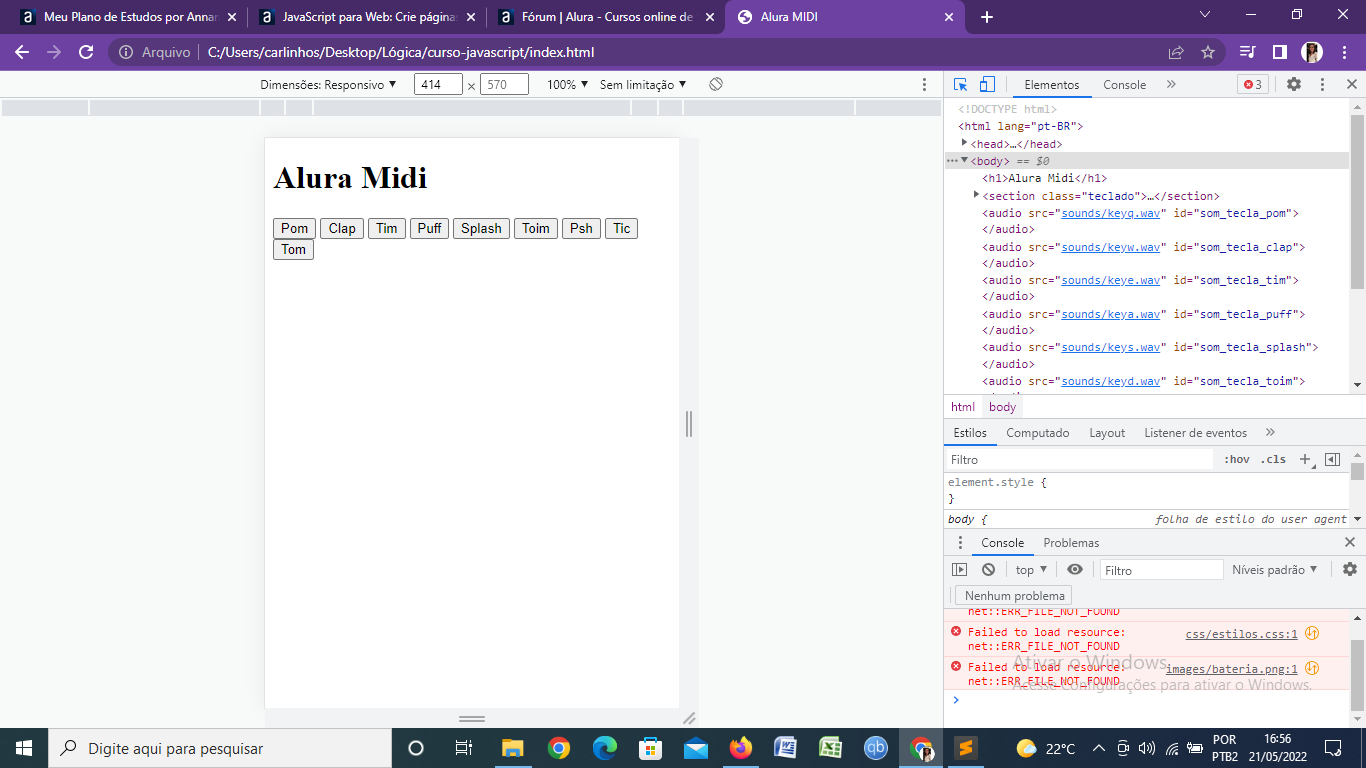The width and height of the screenshot is (1366, 768).
Task: Open the Layout tab
Action: (x=1107, y=433)
